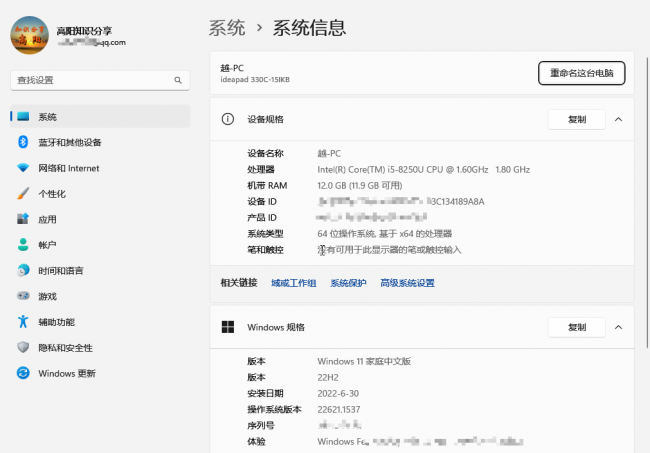The height and width of the screenshot is (453, 650).
Task: Click the system type value 64 位操作系统
Action: 385,234
